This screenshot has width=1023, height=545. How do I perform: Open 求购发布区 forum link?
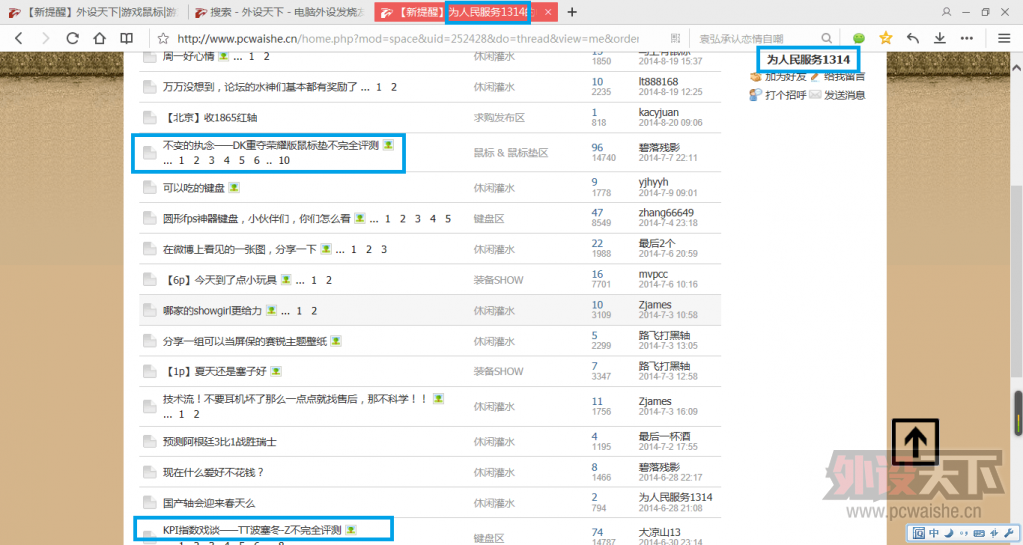(499, 117)
